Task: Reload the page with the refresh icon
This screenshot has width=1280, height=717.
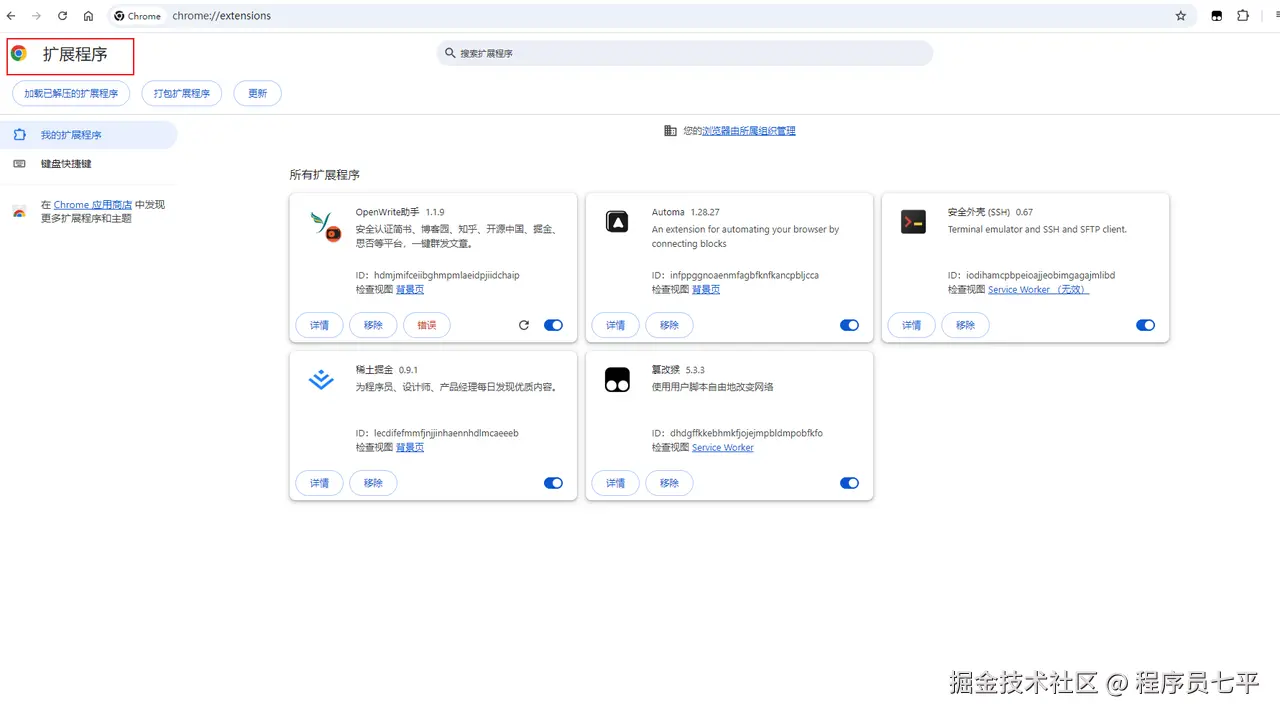Action: point(62,16)
